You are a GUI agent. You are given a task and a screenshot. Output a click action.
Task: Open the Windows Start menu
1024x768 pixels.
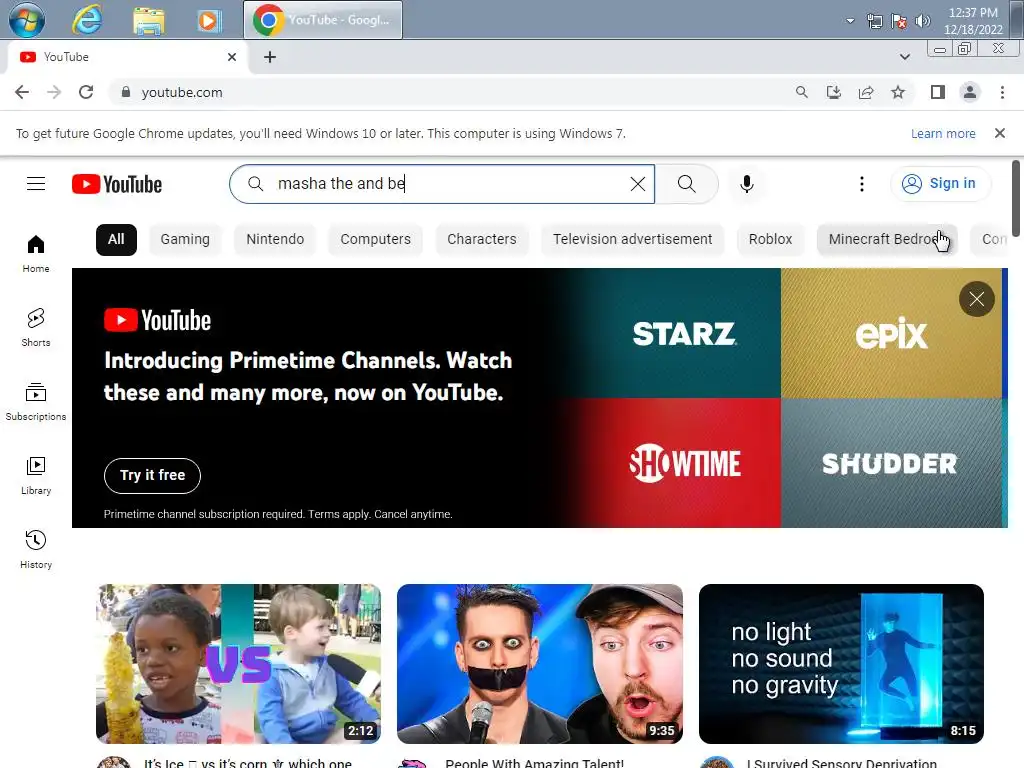click(x=27, y=20)
